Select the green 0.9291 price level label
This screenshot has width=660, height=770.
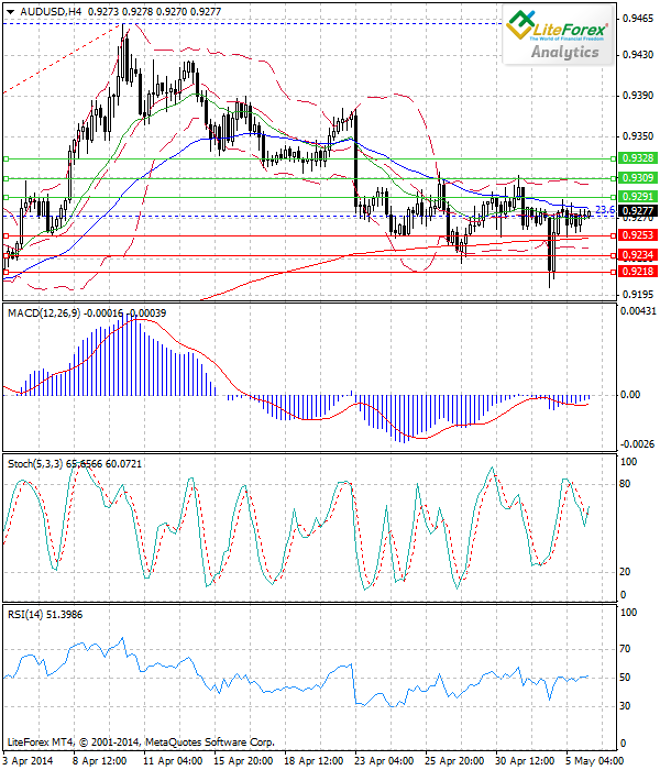638,196
